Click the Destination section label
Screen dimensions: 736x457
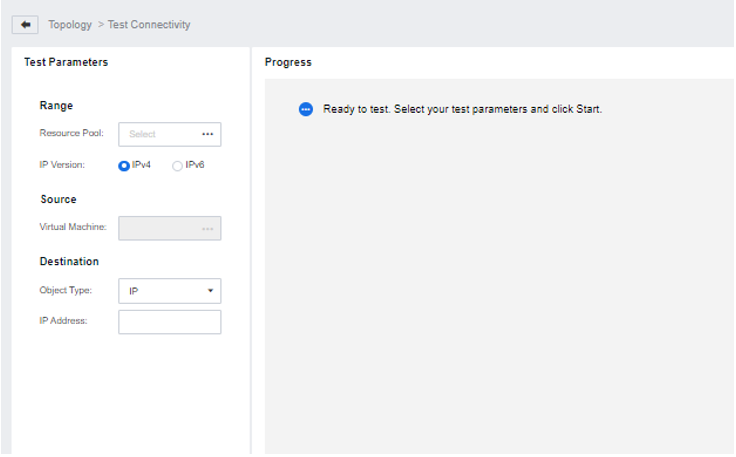tap(69, 261)
